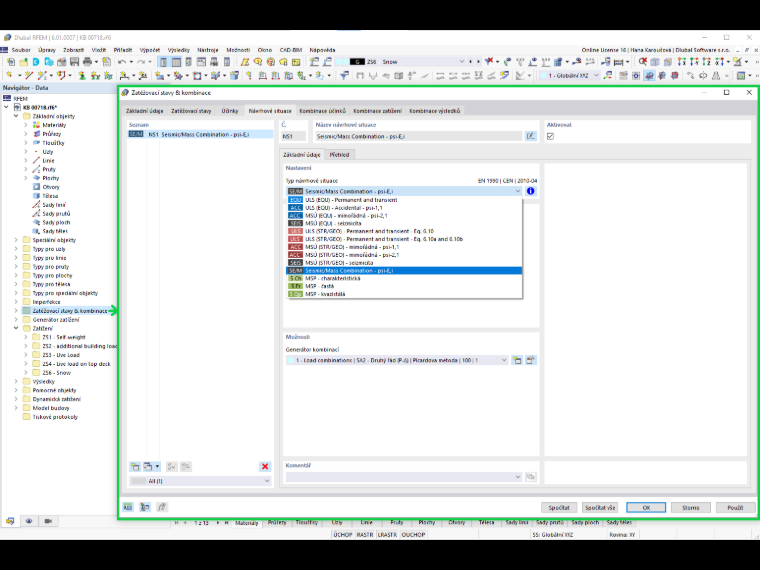Click the magnifier with red X icon

coord(643,62)
